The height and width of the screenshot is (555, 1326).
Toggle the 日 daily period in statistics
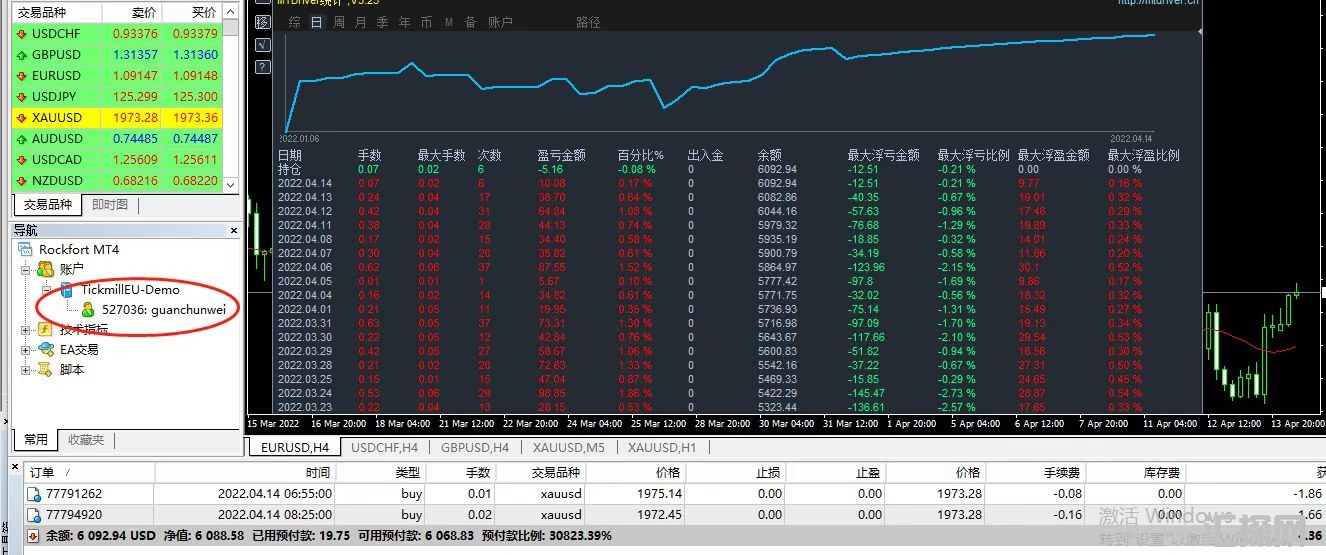[316, 22]
